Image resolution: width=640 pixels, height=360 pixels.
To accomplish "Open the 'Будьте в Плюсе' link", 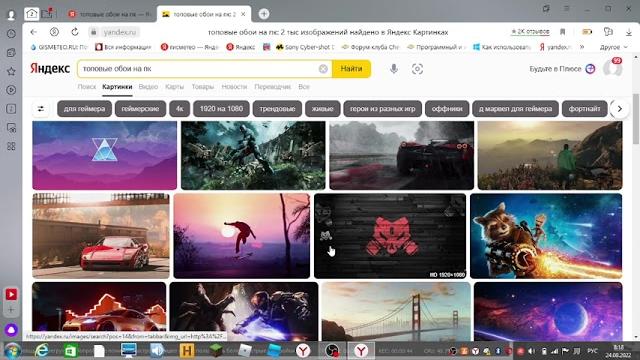I will pyautogui.click(x=562, y=69).
